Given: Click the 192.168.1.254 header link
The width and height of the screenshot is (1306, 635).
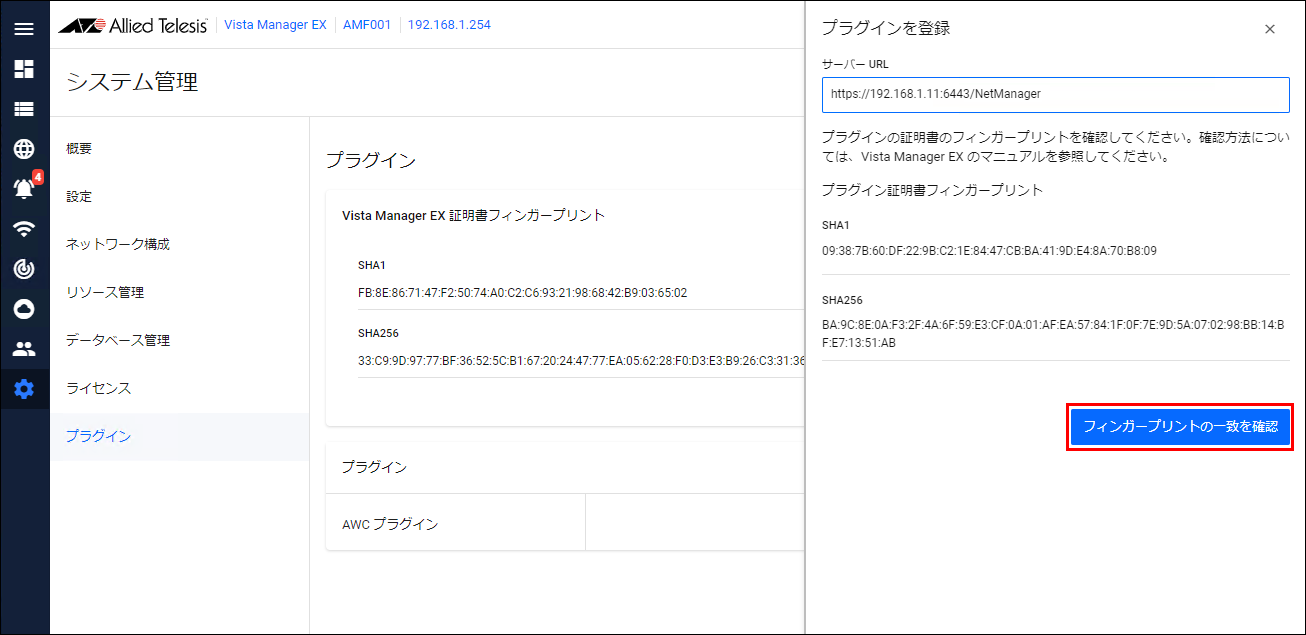Looking at the screenshot, I should (449, 25).
